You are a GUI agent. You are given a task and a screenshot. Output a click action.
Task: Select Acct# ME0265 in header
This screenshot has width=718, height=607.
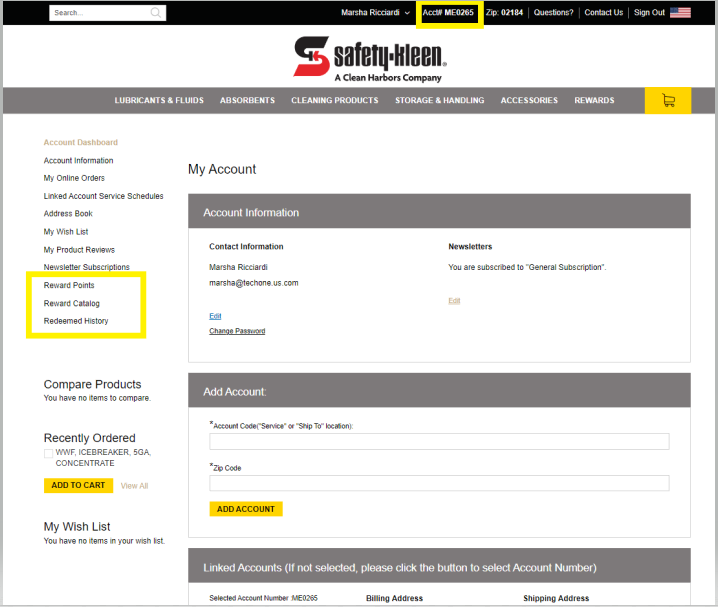coord(448,13)
